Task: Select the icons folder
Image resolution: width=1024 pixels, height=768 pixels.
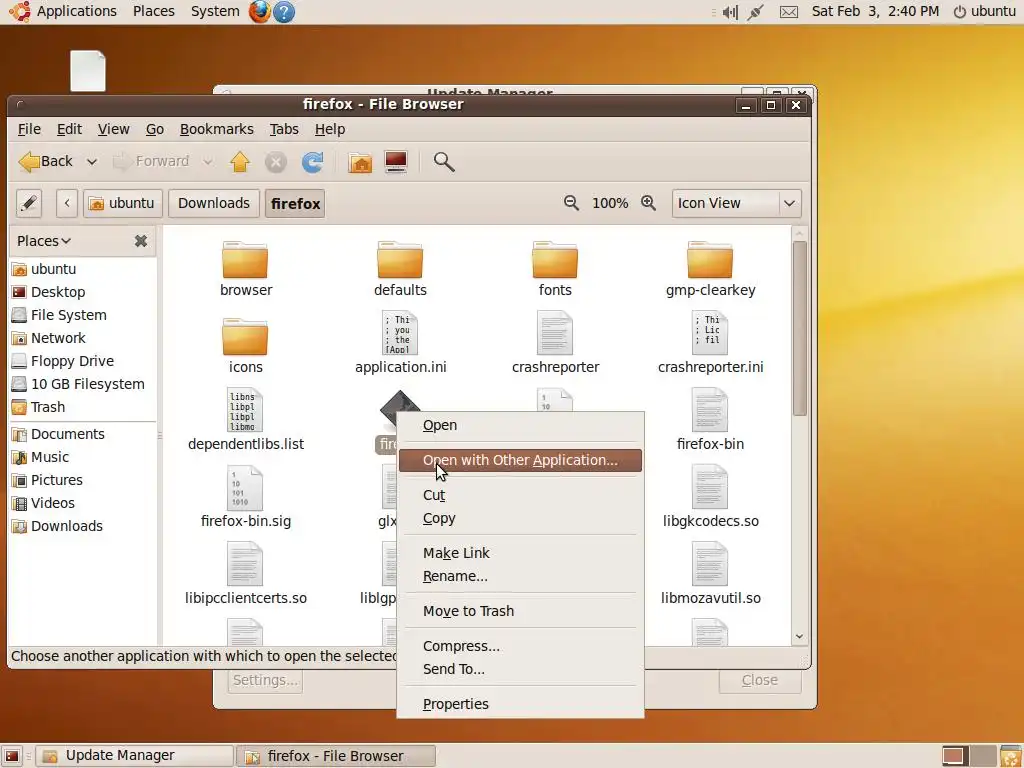Action: [x=246, y=346]
